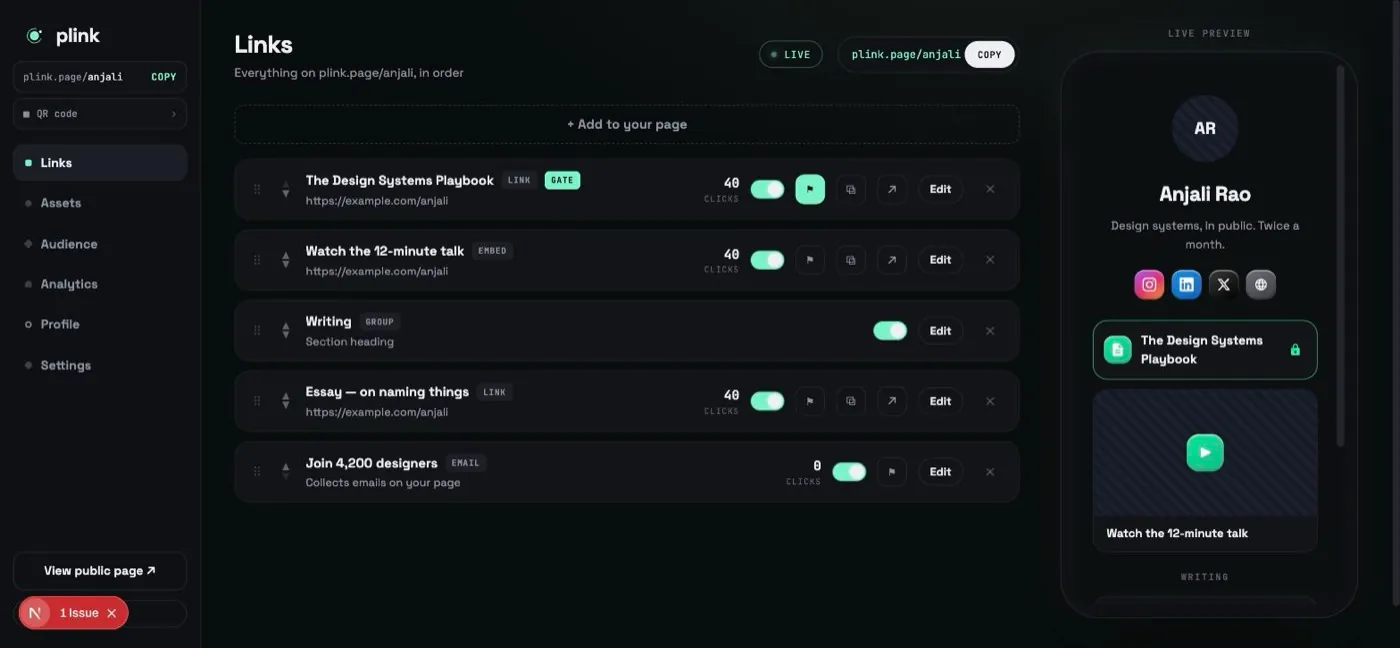Click the Instagram icon in live preview
Screen dimensions: 1400x648
tap(1149, 284)
